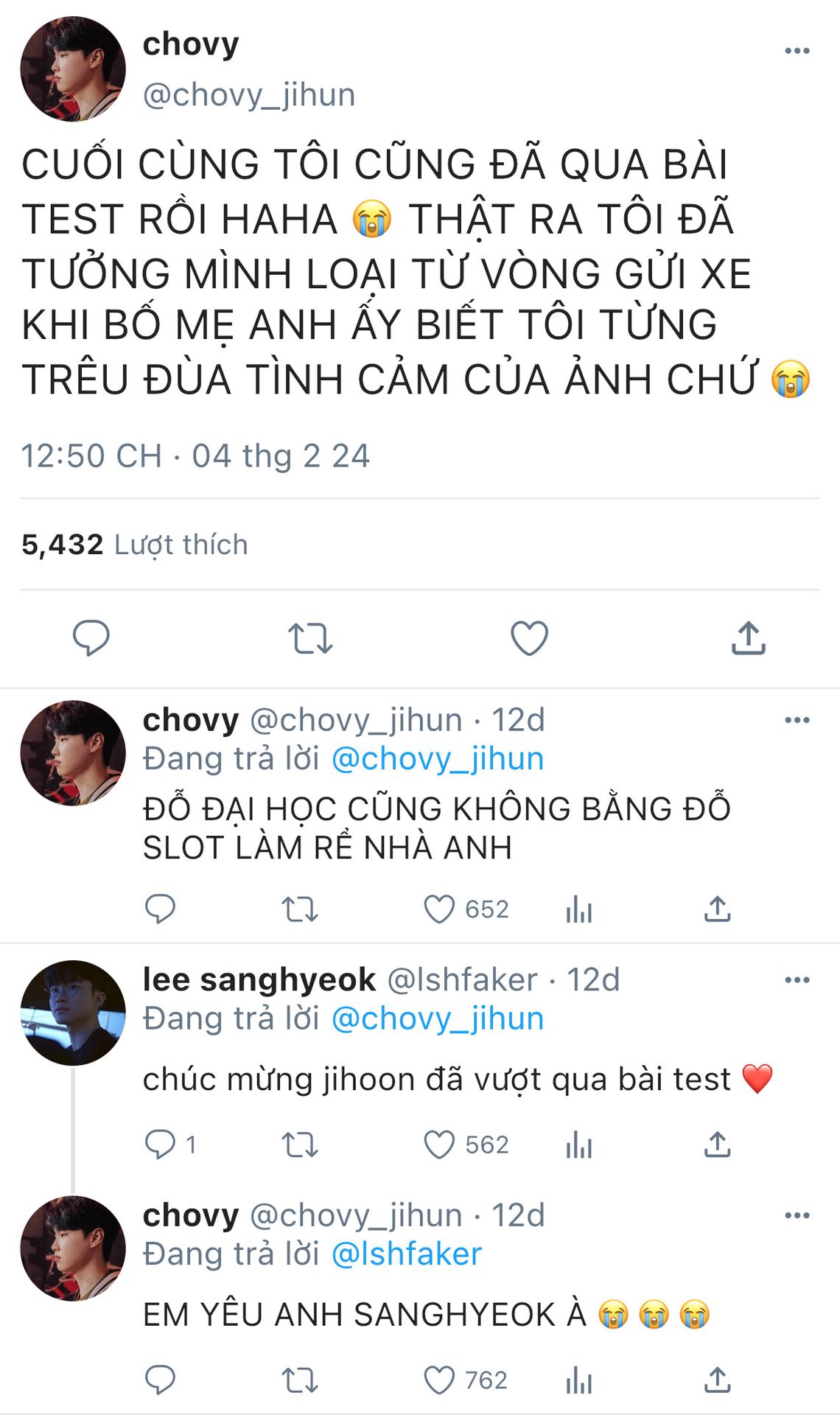840x1415 pixels.
Task: Reply to chovy's main tweet
Action: pyautogui.click(x=91, y=638)
